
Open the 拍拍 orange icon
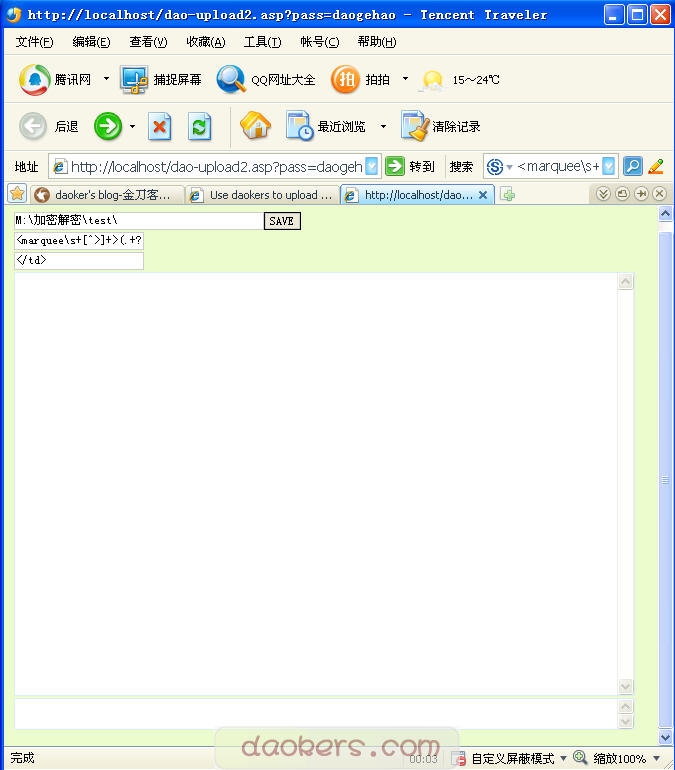(x=346, y=79)
